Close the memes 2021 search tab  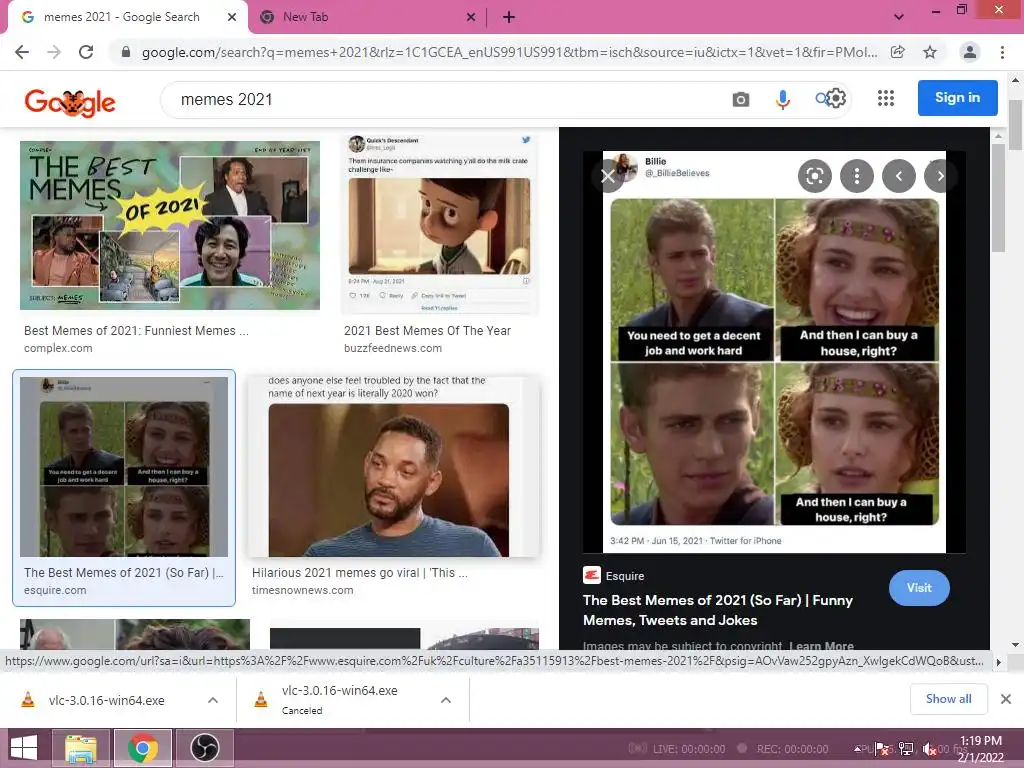[x=232, y=18]
